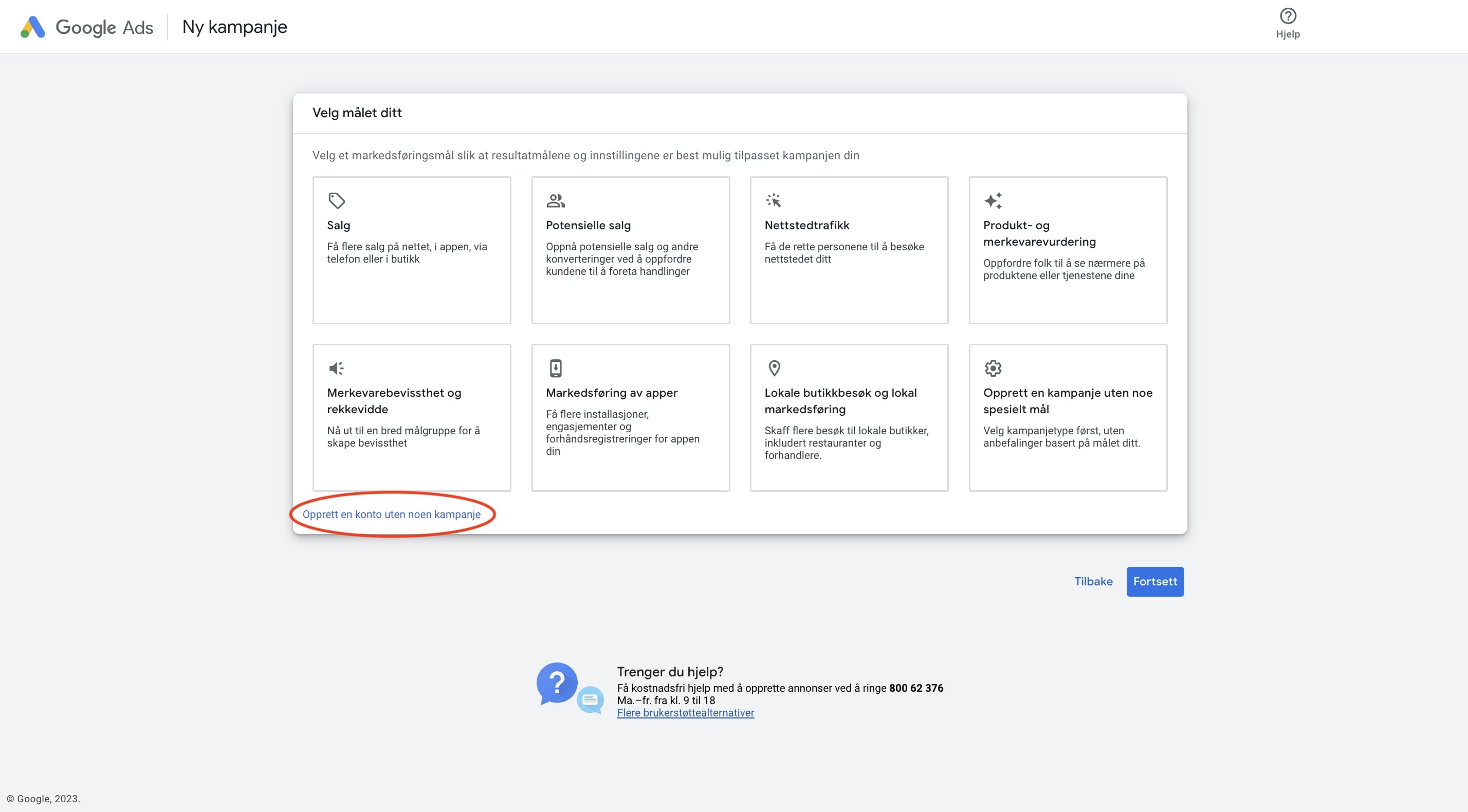Click the Tilbake button

tap(1093, 581)
